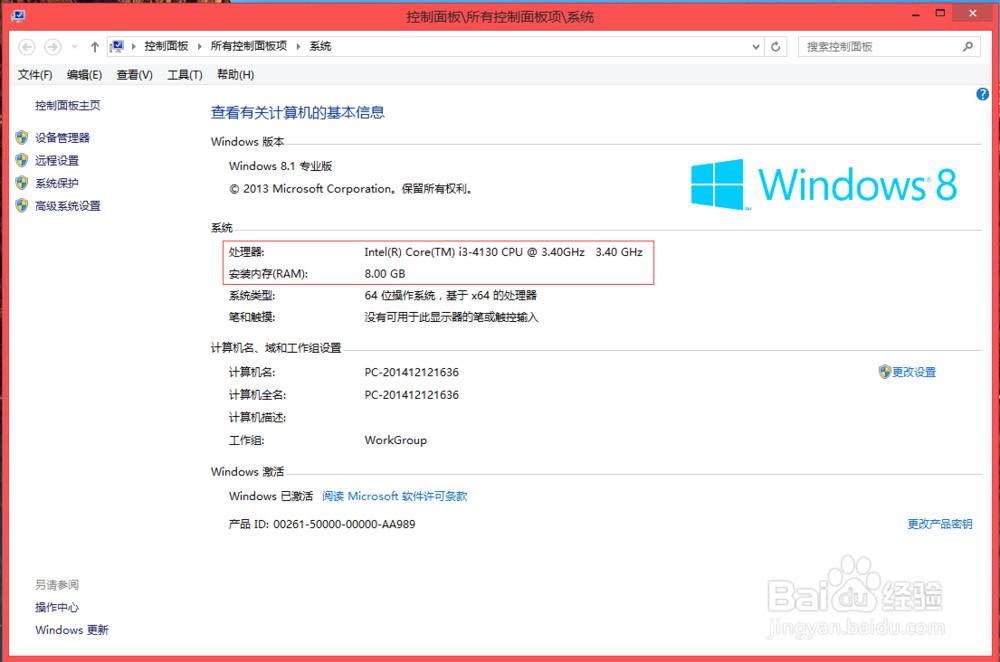Open 远程设置 link
This screenshot has height=662, width=1000.
point(57,161)
